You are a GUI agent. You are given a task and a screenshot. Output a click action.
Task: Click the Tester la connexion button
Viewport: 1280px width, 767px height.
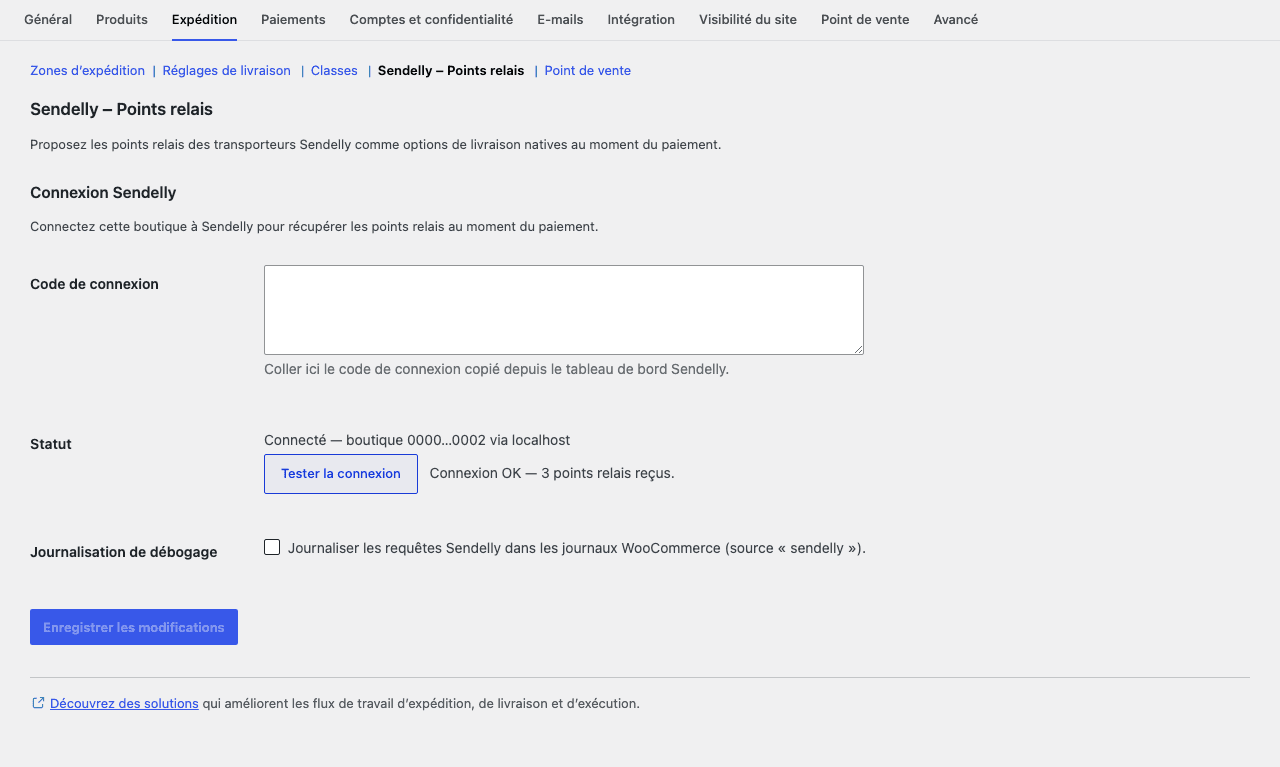coord(341,473)
